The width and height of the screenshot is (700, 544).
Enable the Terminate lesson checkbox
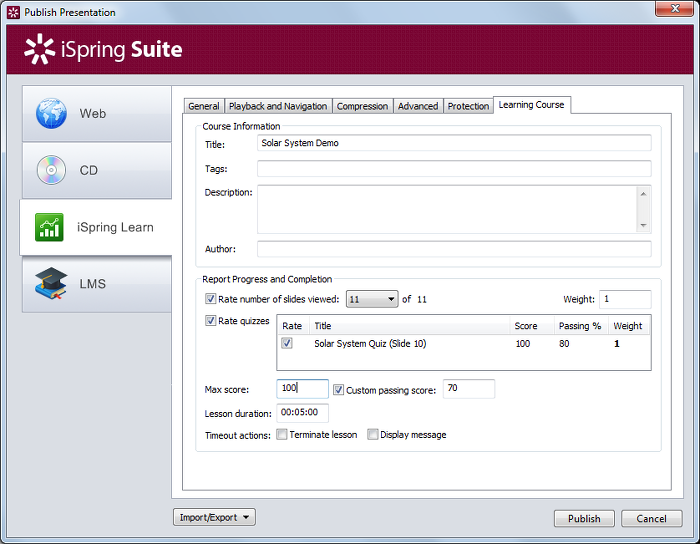[282, 434]
